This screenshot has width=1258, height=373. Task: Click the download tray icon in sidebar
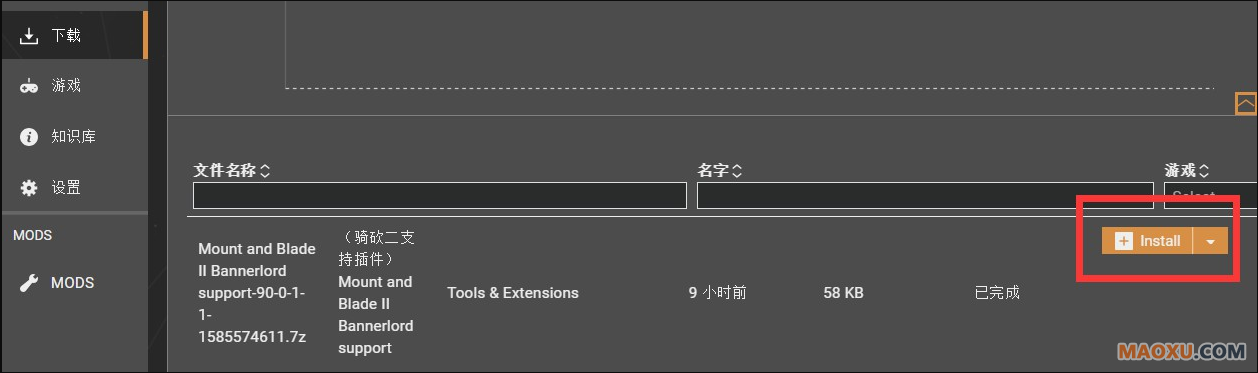(x=29, y=35)
